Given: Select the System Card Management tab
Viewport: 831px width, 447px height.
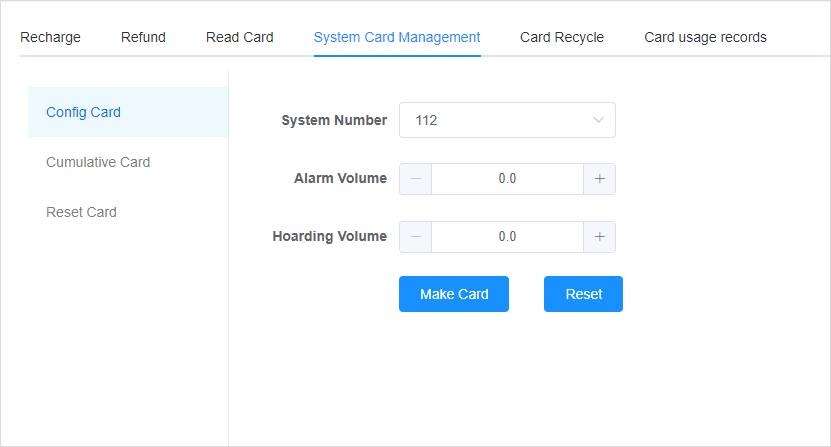Looking at the screenshot, I should point(397,37).
